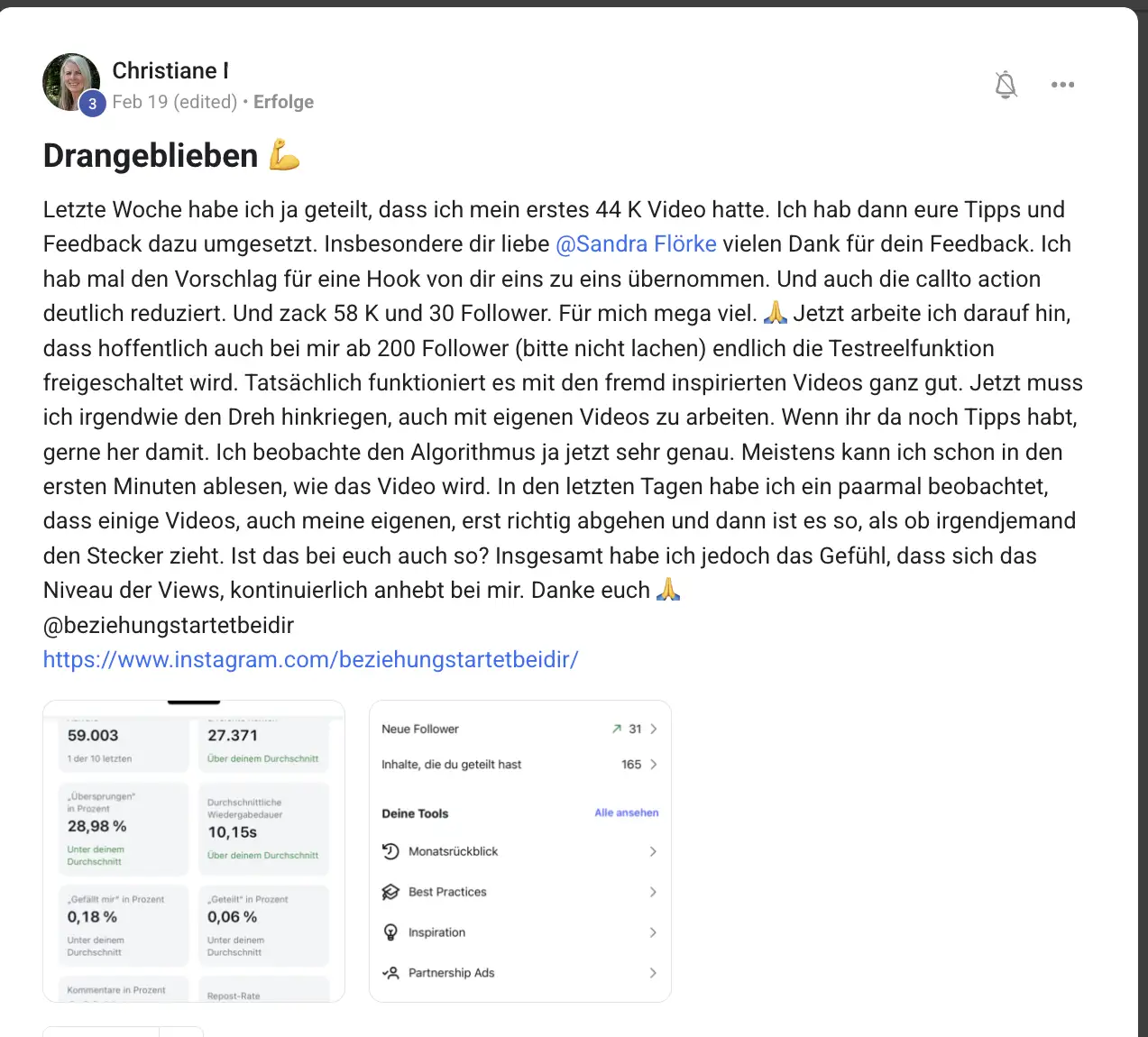
Task: Select the 59.003 views value
Action: point(93,736)
